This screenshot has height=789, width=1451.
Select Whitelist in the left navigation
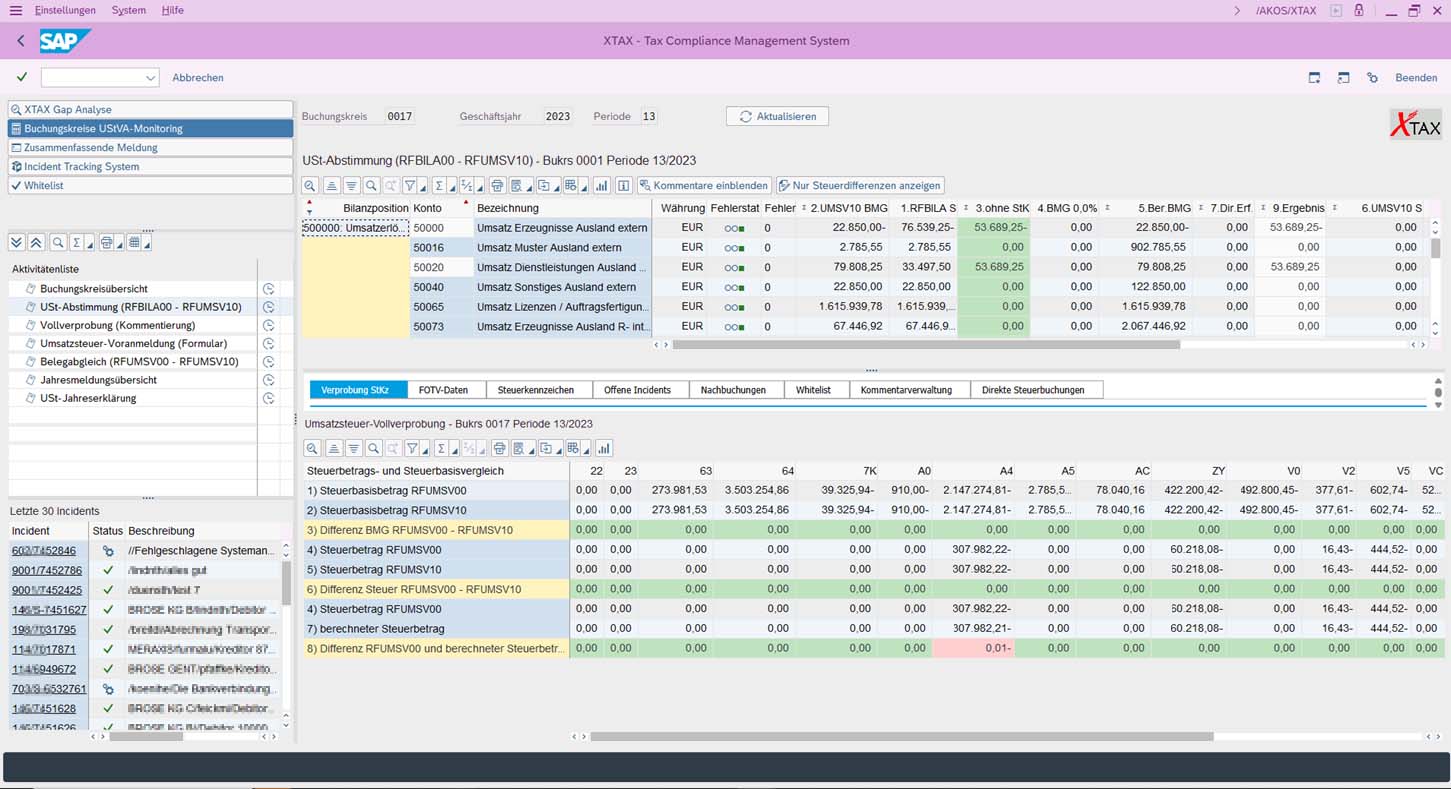point(150,186)
